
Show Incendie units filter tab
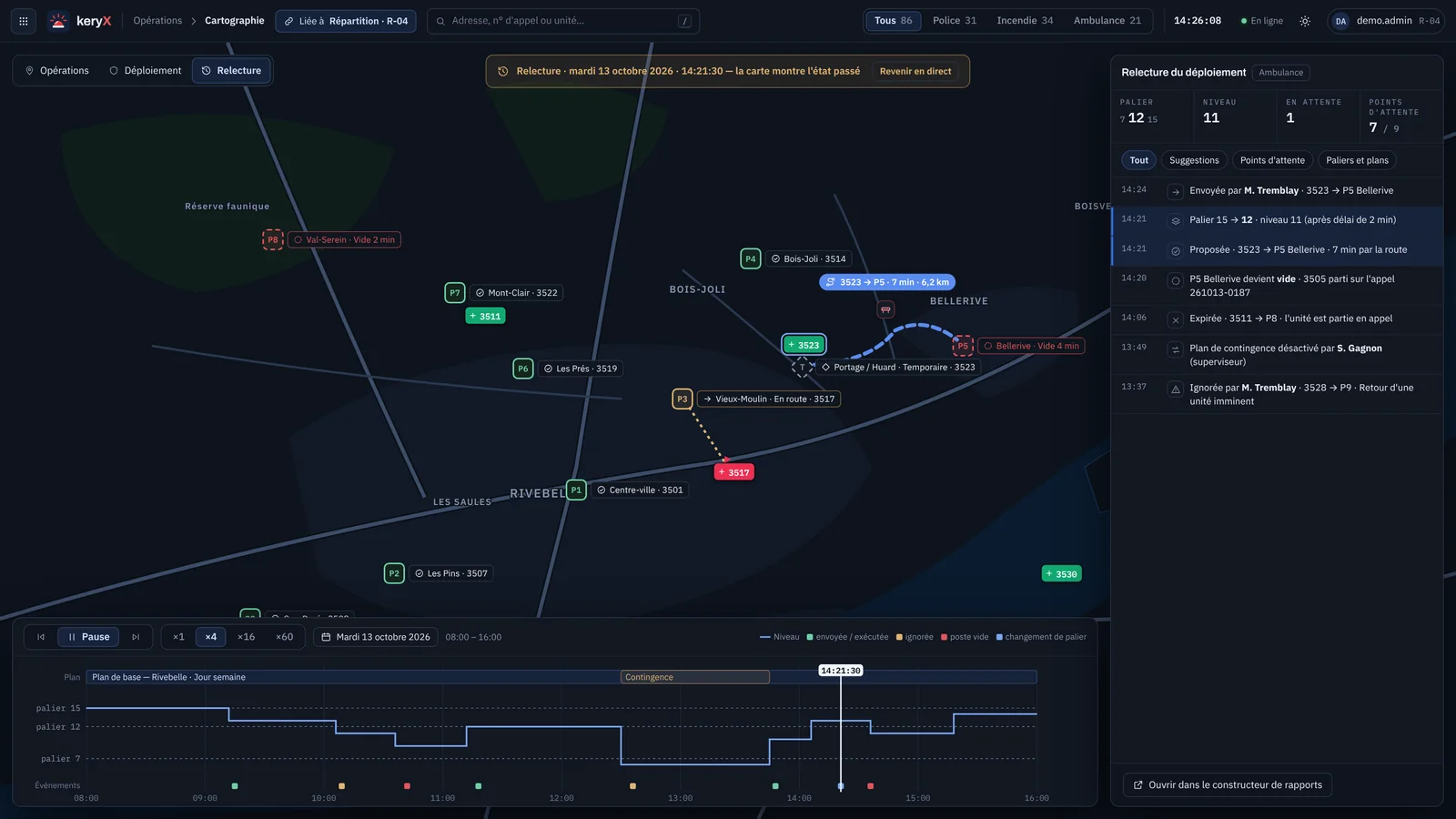pos(1025,21)
